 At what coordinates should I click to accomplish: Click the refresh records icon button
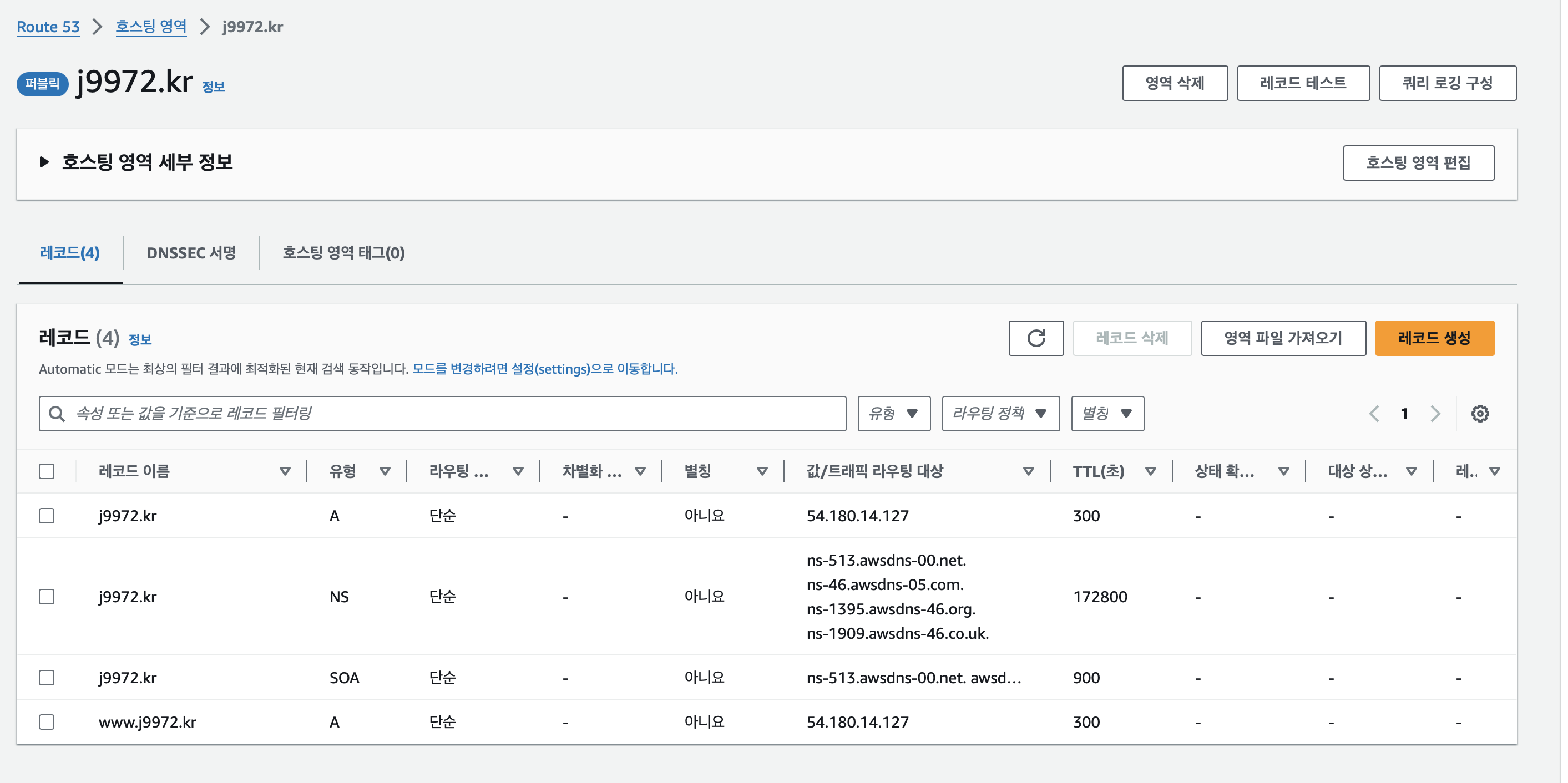click(1035, 338)
